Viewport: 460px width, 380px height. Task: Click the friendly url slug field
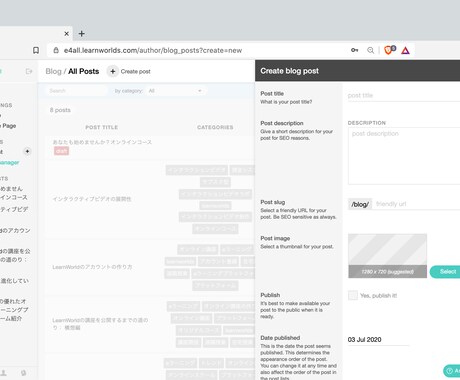coord(417,204)
